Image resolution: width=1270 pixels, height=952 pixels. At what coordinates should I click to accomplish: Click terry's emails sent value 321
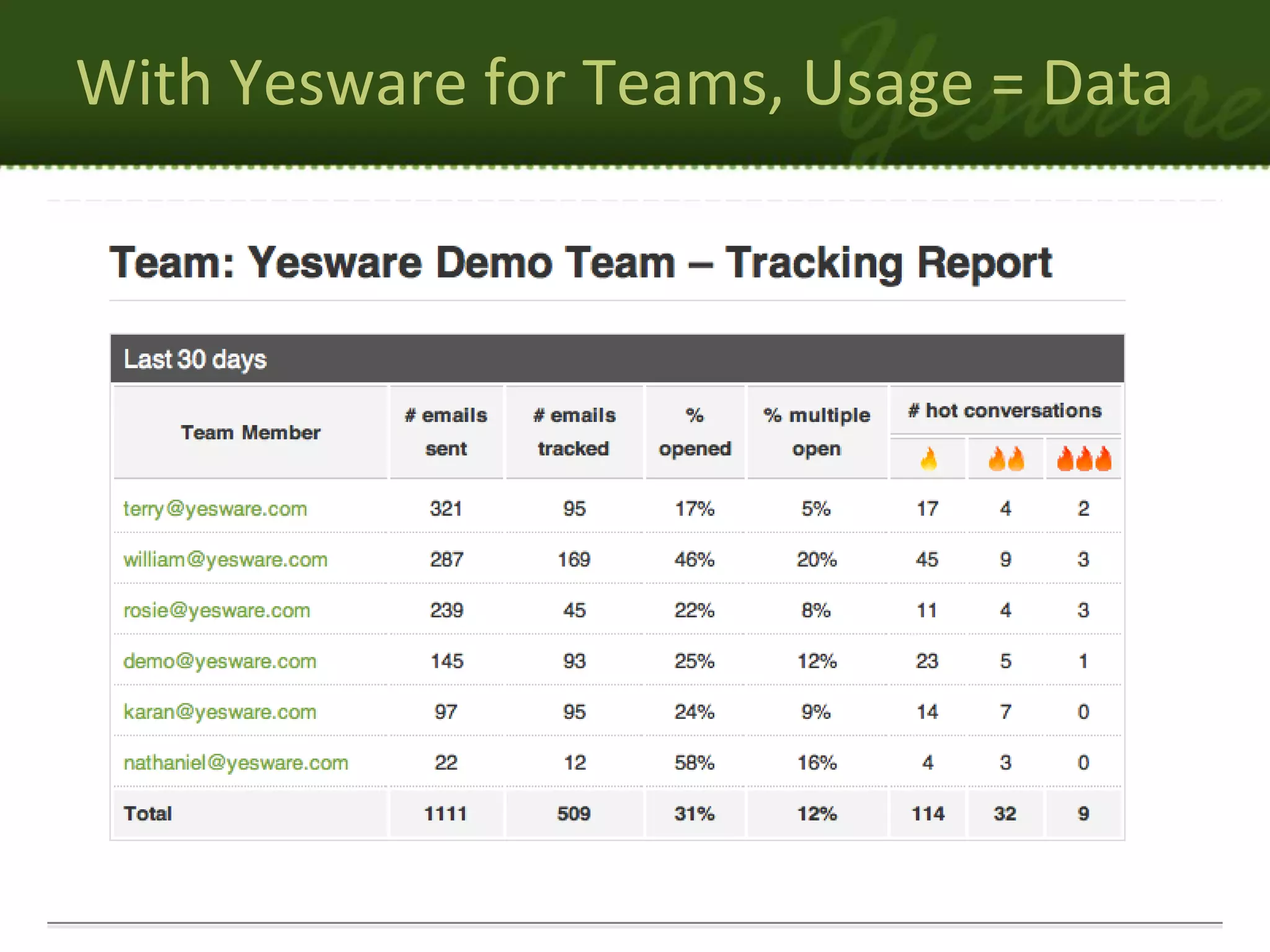[446, 509]
